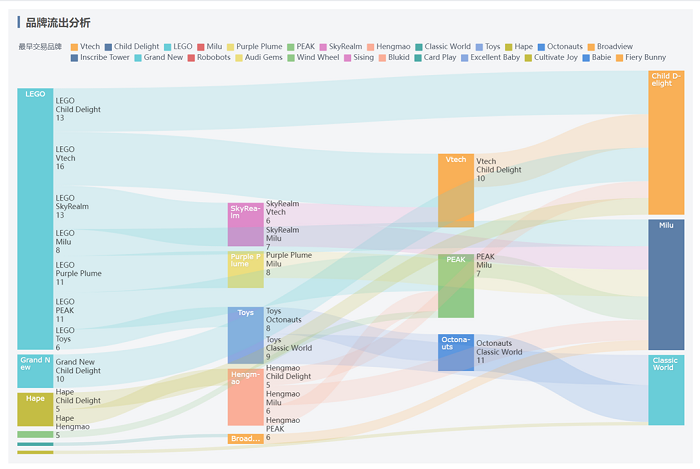Select the orange Vtech node in the chart
The height and width of the screenshot is (469, 700).
(455, 191)
